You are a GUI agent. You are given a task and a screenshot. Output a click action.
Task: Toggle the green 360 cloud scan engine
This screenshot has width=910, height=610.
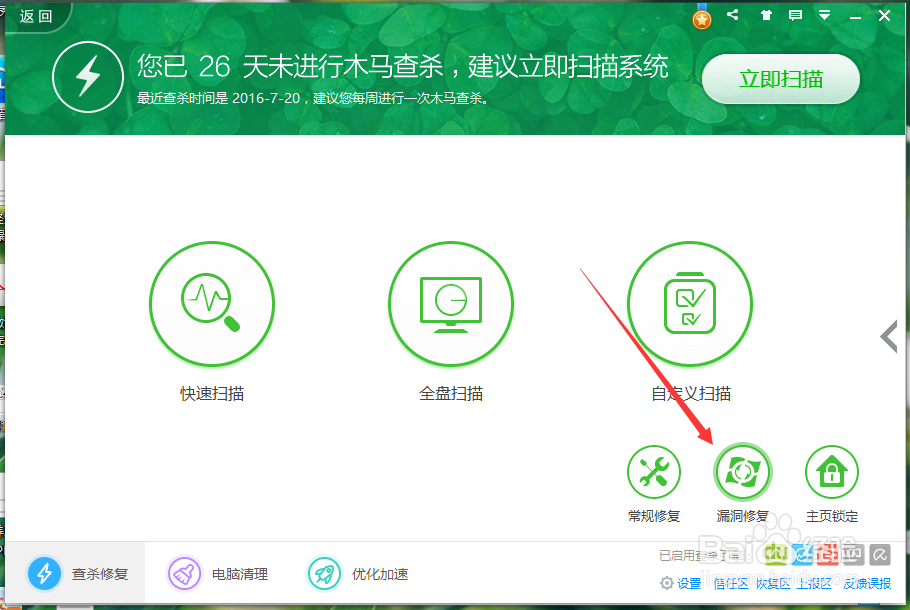pyautogui.click(x=775, y=555)
